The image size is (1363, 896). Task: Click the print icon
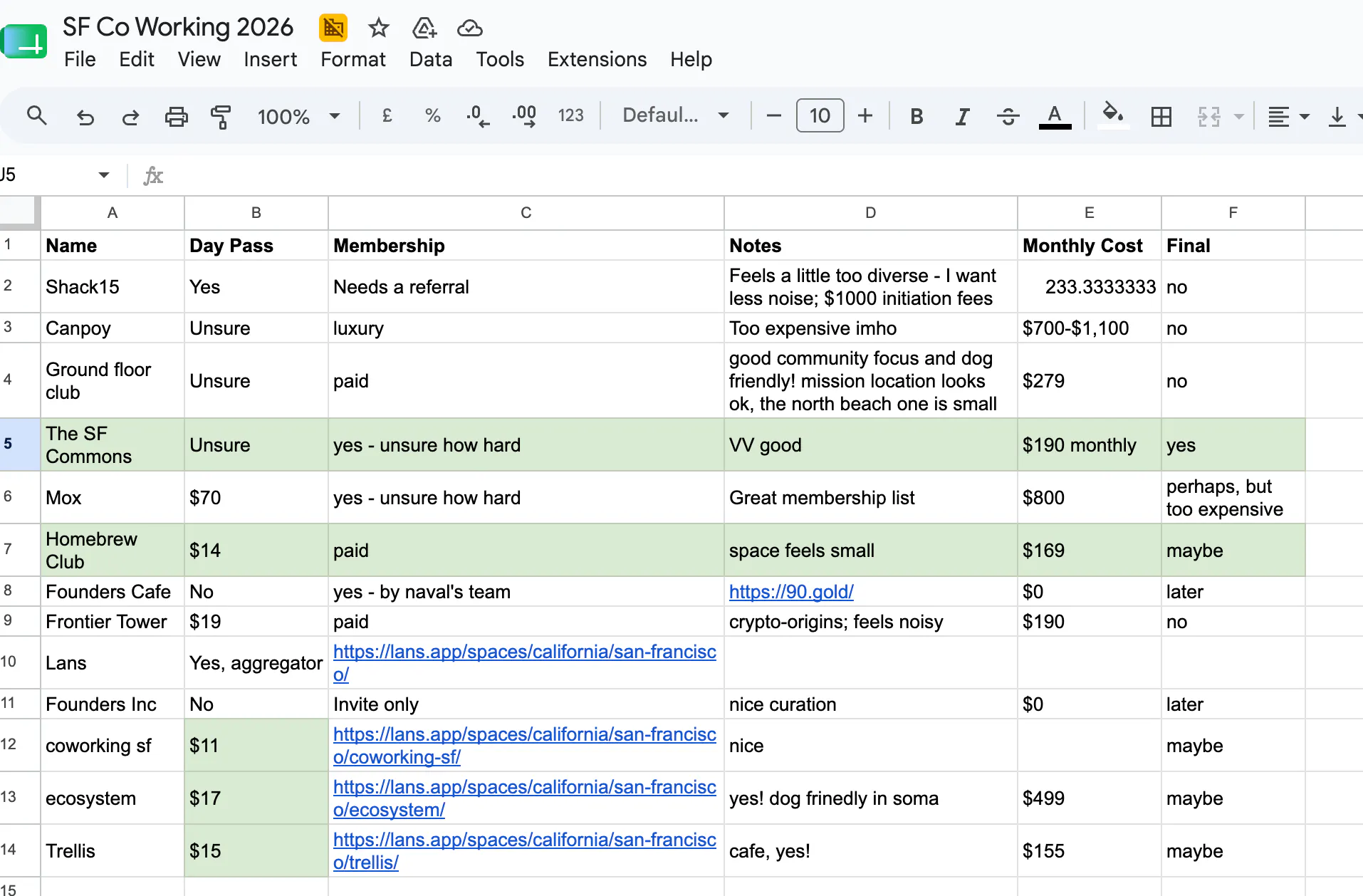176,116
